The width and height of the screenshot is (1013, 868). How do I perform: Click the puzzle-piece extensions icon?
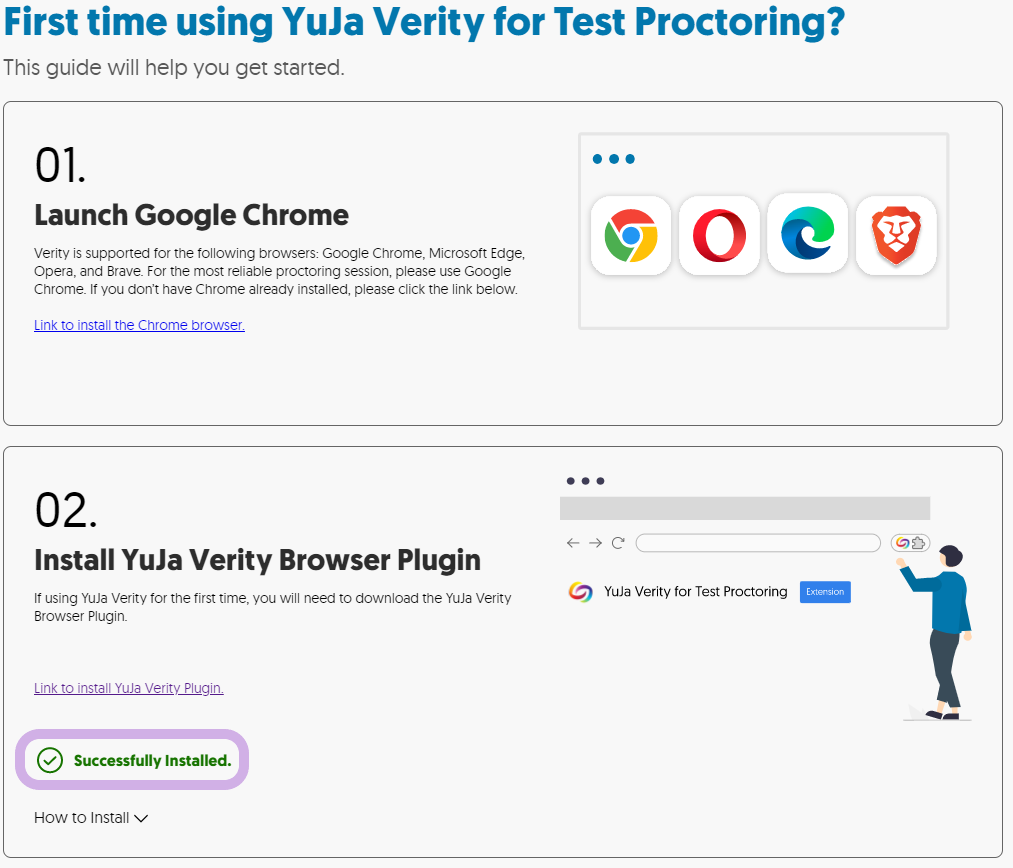coord(918,542)
